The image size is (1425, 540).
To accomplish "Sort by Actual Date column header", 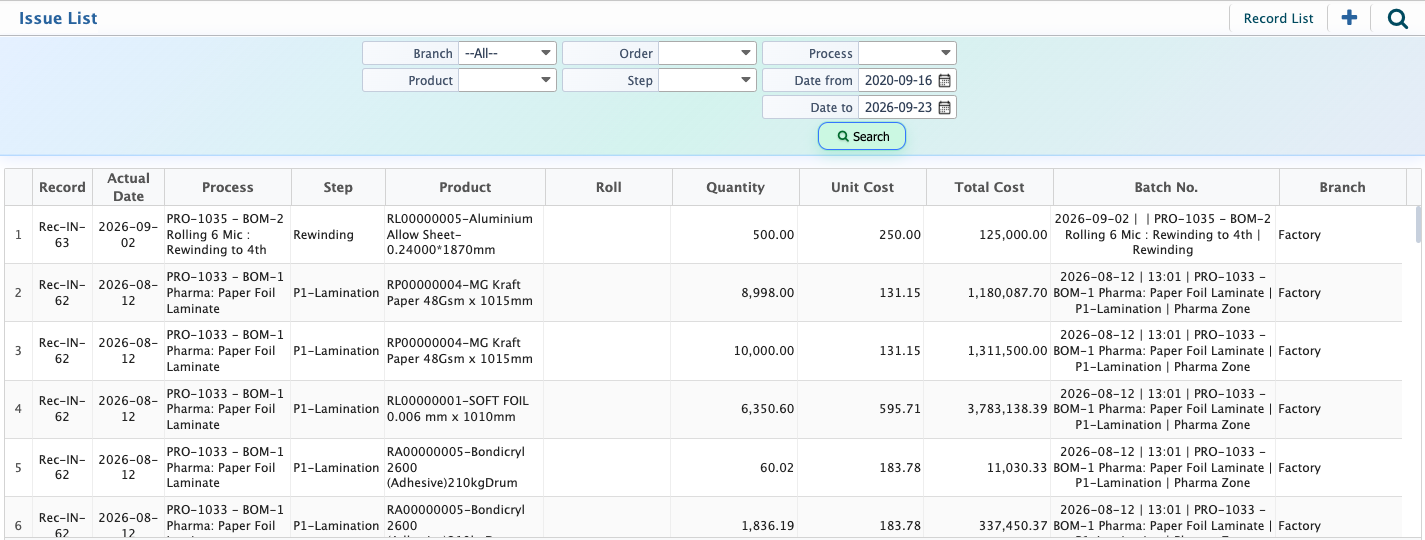I will (128, 187).
